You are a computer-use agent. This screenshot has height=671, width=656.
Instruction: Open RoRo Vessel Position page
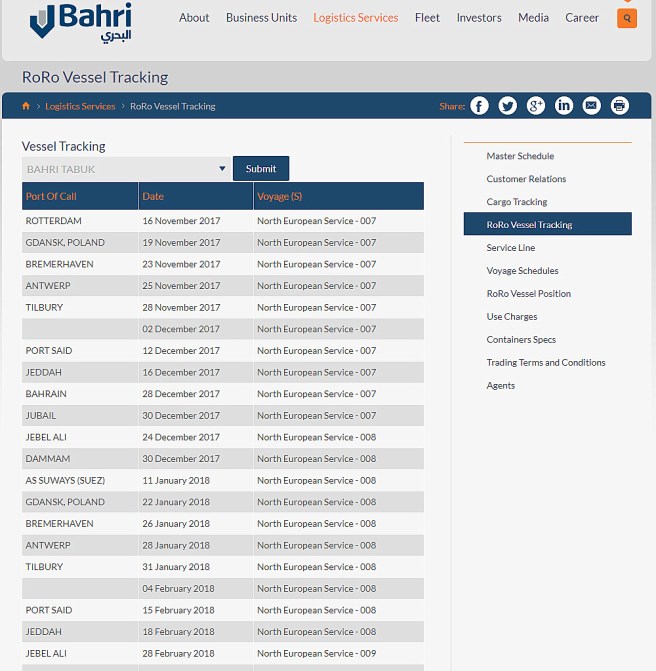click(x=529, y=294)
